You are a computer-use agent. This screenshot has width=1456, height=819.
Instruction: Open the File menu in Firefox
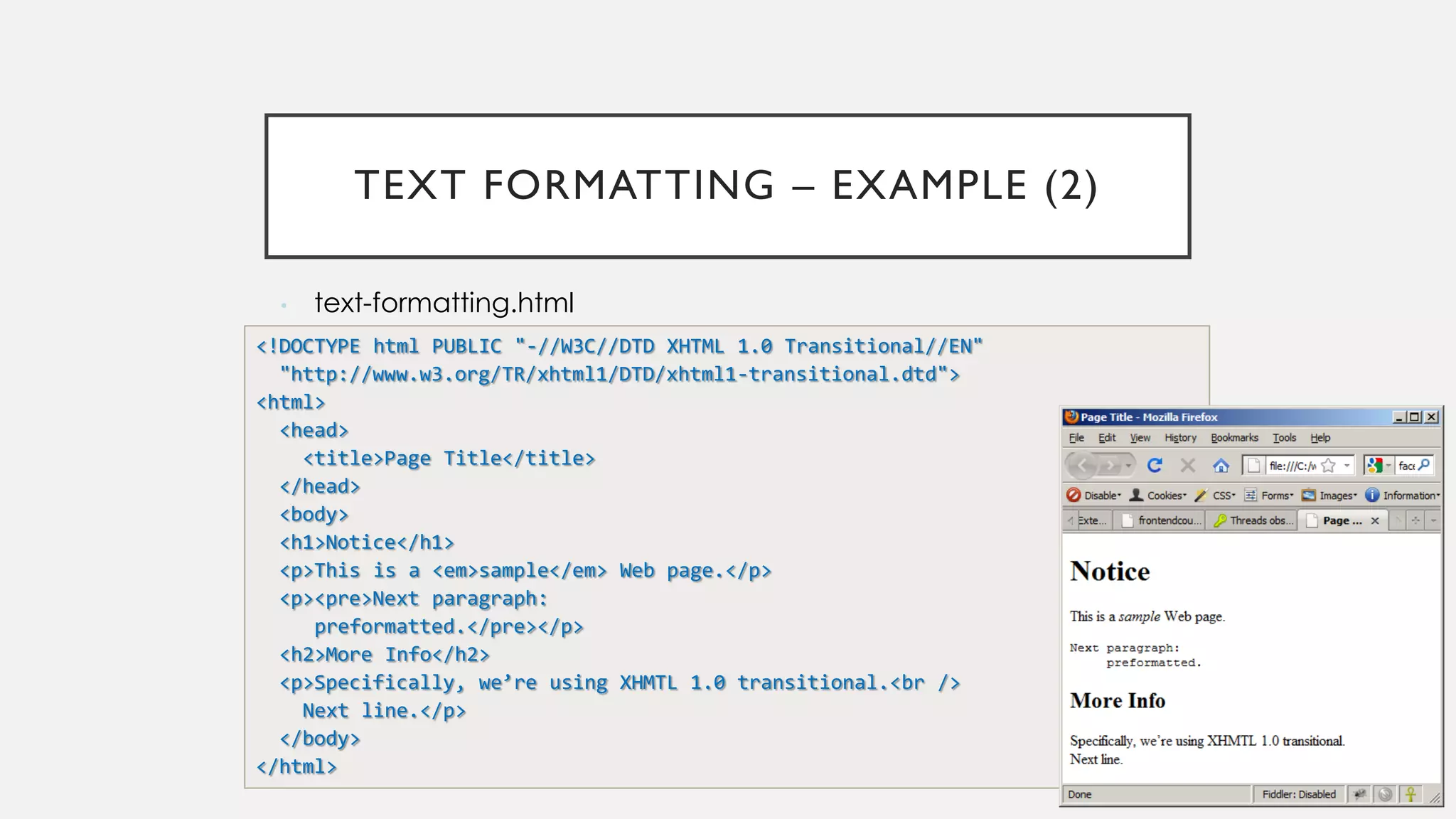(1076, 438)
